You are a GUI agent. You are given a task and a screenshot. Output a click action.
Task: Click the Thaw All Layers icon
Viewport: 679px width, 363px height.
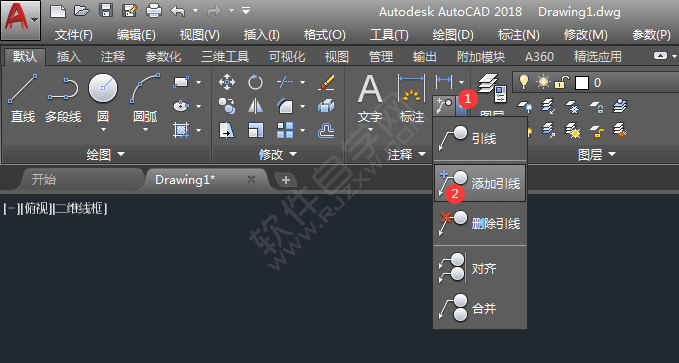coord(572,130)
